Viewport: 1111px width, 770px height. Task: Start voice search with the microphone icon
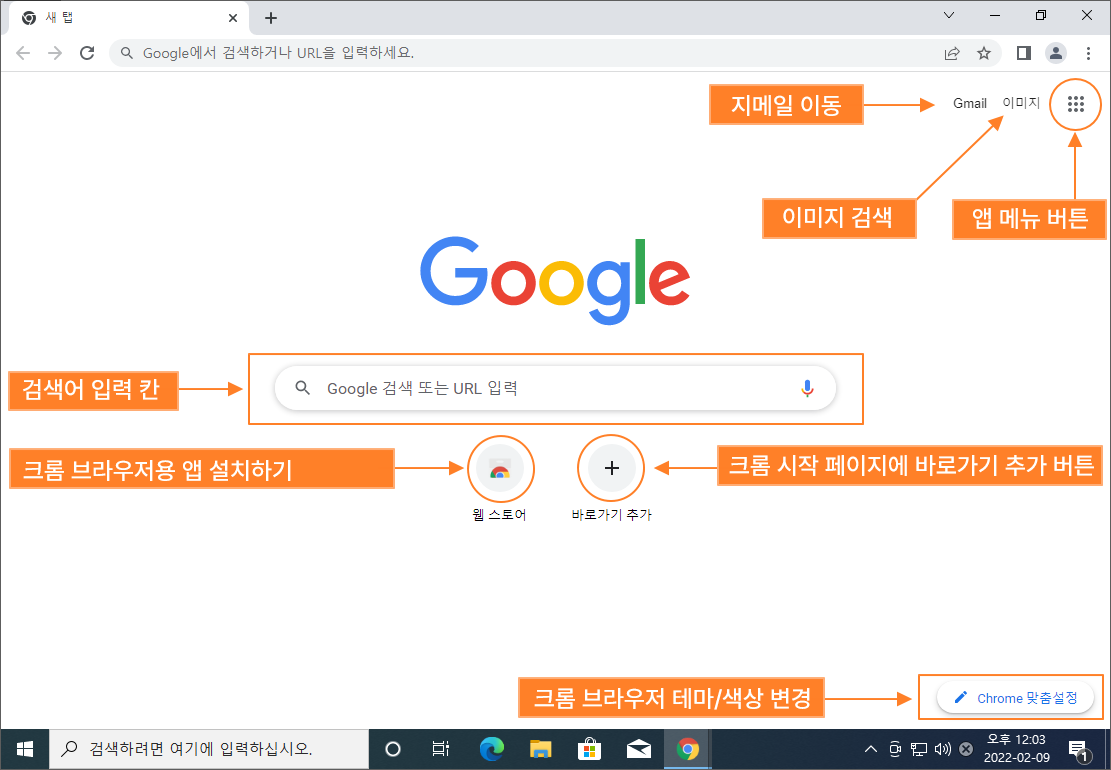pyautogui.click(x=807, y=388)
